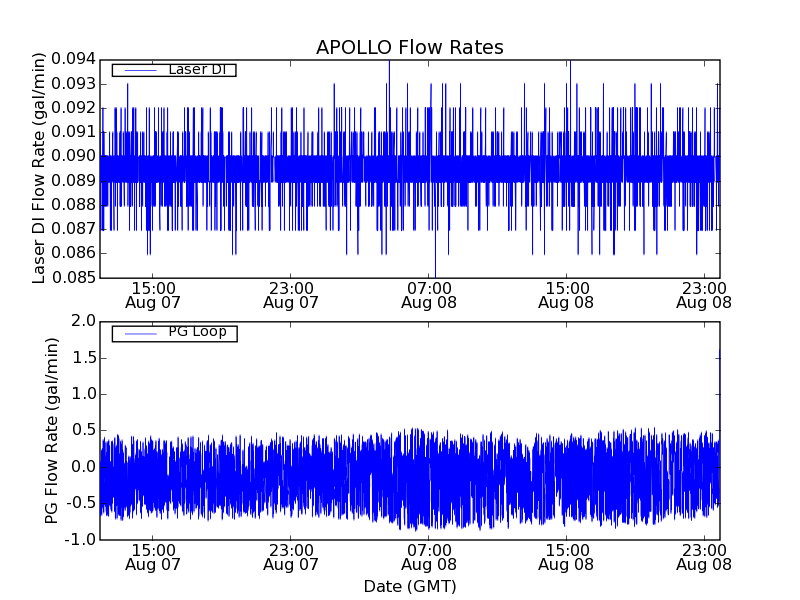The width and height of the screenshot is (800, 600).
Task: Click the PG Flow Rate y-axis label
Action: [x=52, y=430]
